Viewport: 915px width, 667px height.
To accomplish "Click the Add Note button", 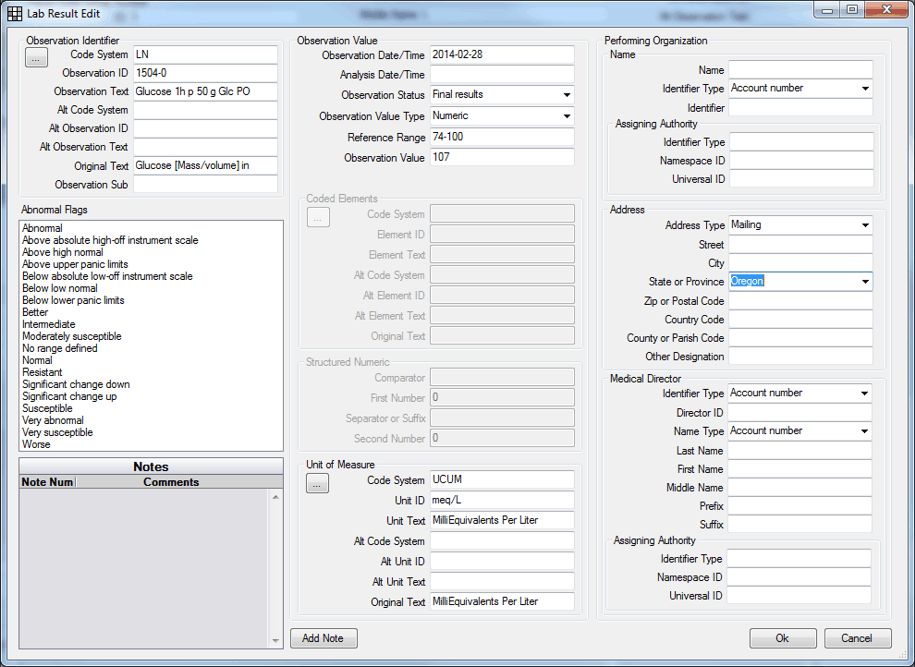I will (x=323, y=638).
